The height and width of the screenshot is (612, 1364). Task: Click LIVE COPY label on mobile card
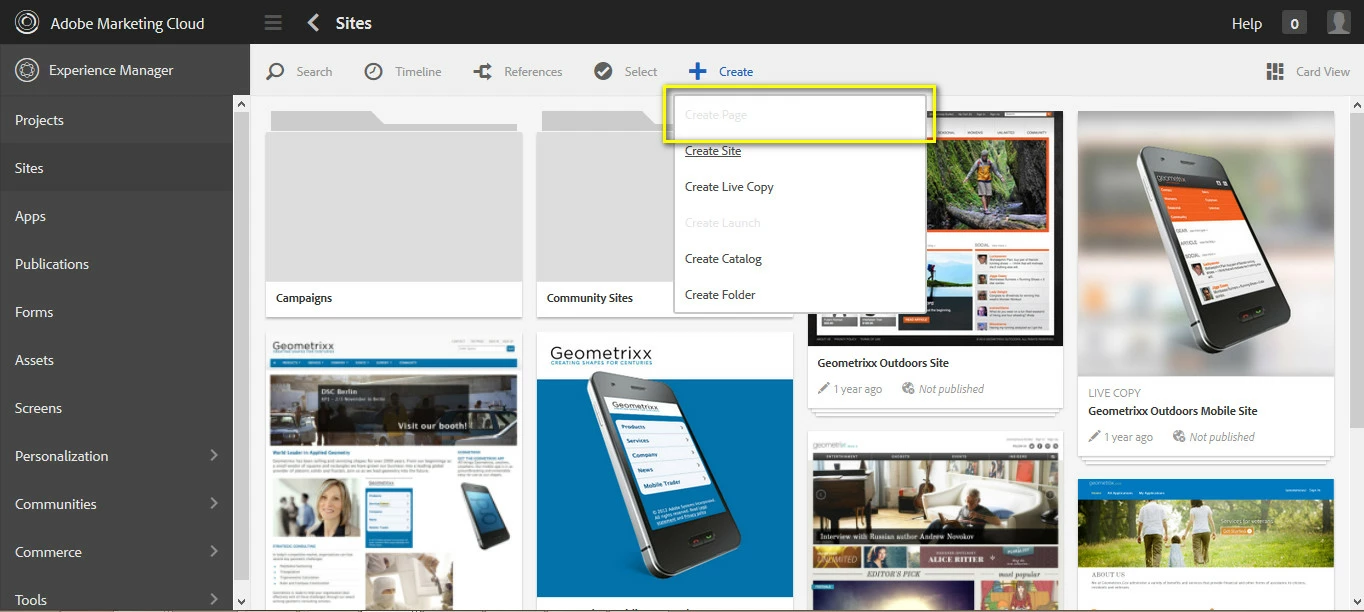[1115, 393]
